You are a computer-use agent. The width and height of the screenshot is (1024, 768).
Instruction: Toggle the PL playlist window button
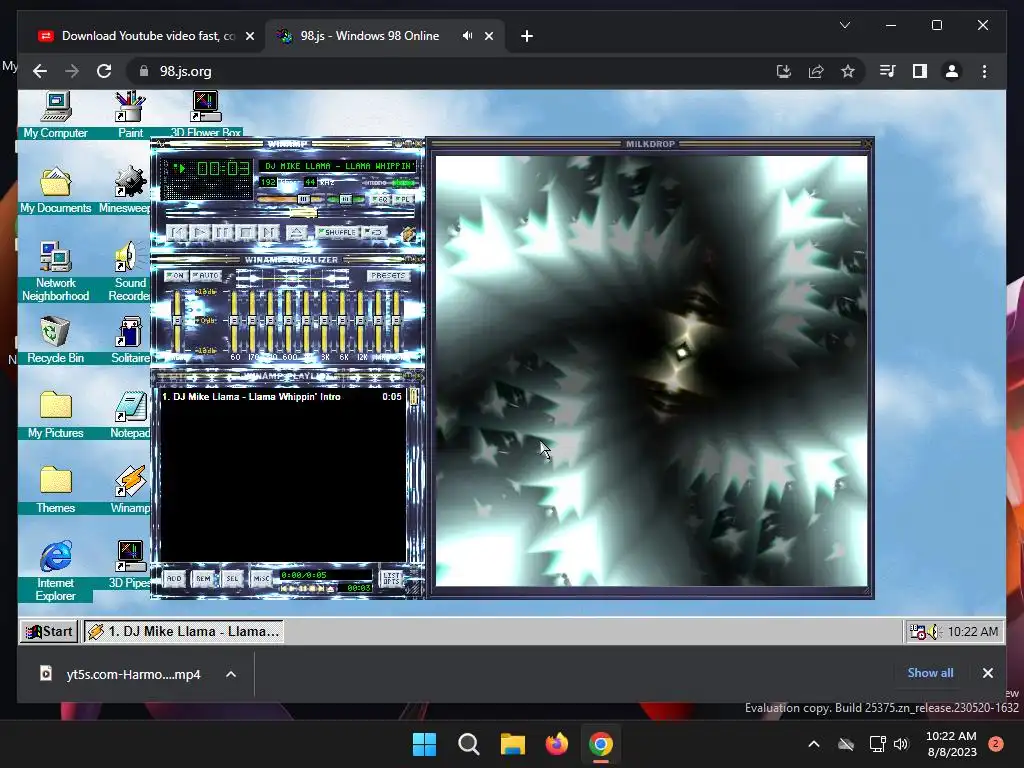coord(403,199)
